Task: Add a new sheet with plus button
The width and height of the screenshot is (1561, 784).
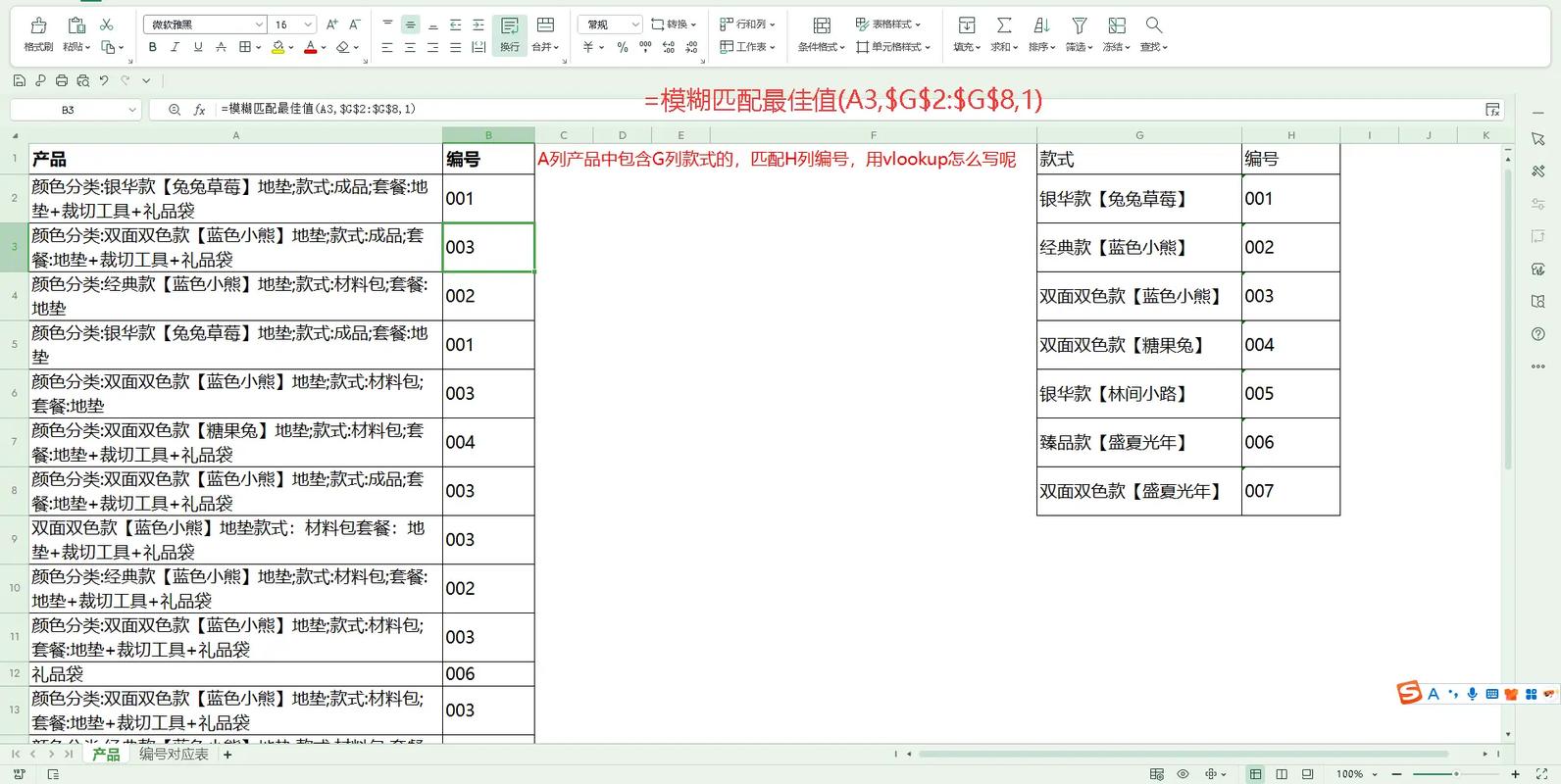Action: click(x=227, y=755)
